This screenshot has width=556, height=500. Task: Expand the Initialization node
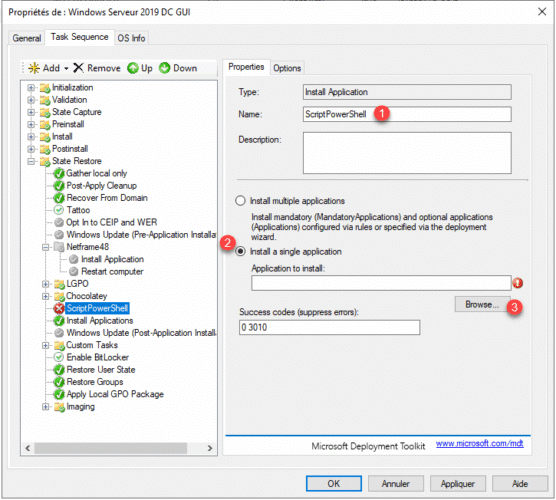pos(31,88)
